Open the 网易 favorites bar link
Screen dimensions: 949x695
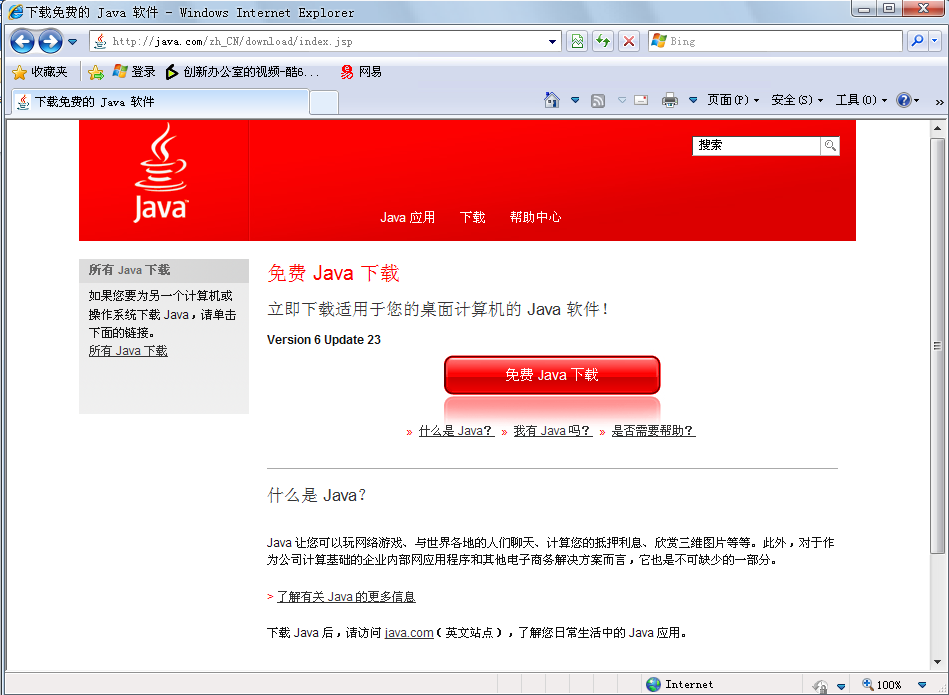361,72
